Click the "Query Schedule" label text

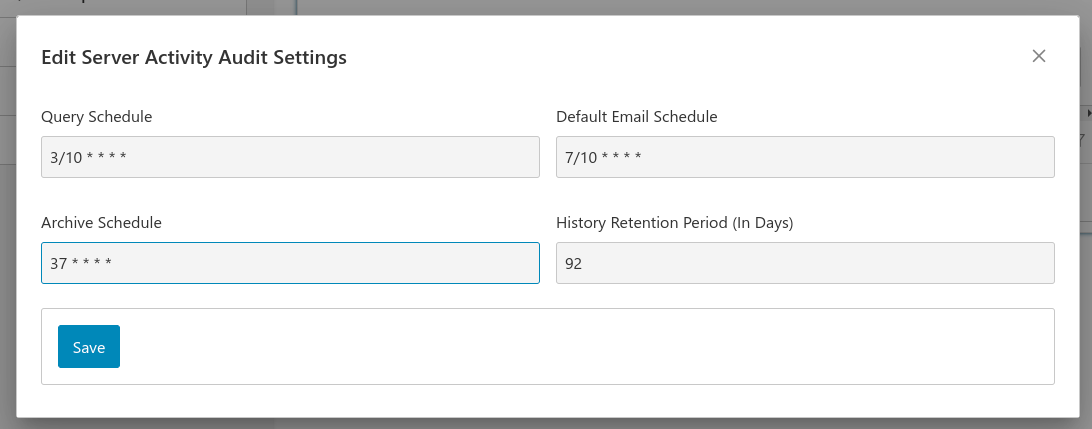(x=96, y=116)
